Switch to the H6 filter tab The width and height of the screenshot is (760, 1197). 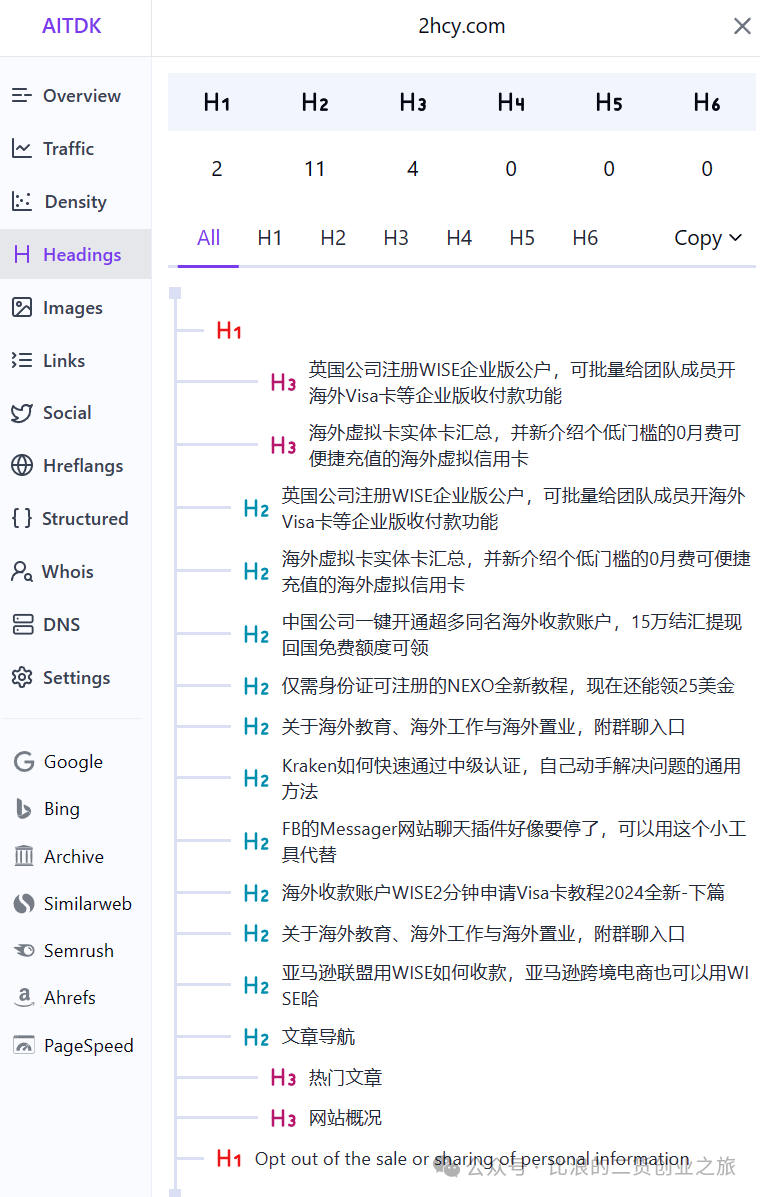point(585,238)
